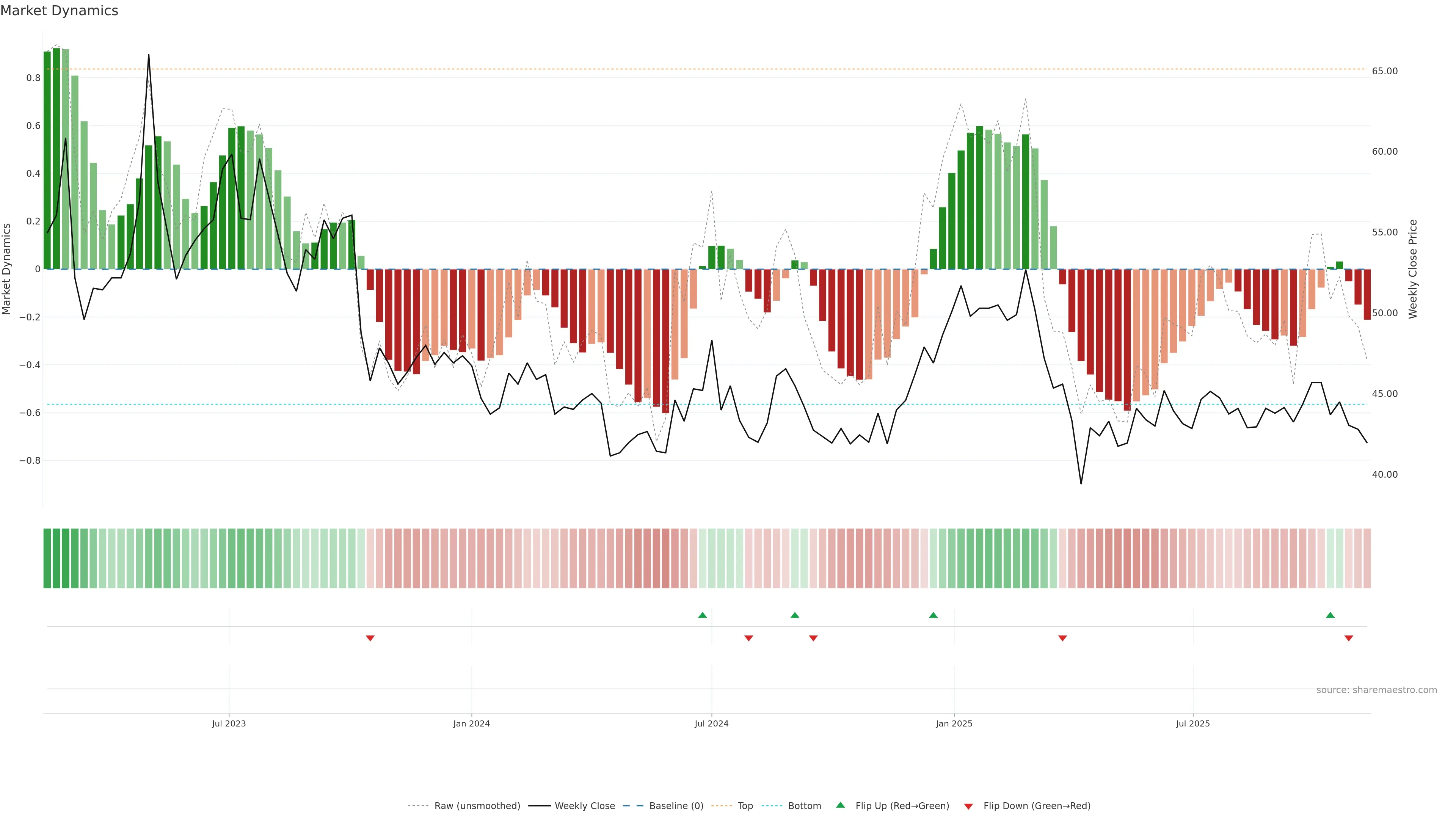This screenshot has width=1456, height=819.
Task: Click the green flip-up marker just before Jul 2024
Action: pyautogui.click(x=702, y=615)
